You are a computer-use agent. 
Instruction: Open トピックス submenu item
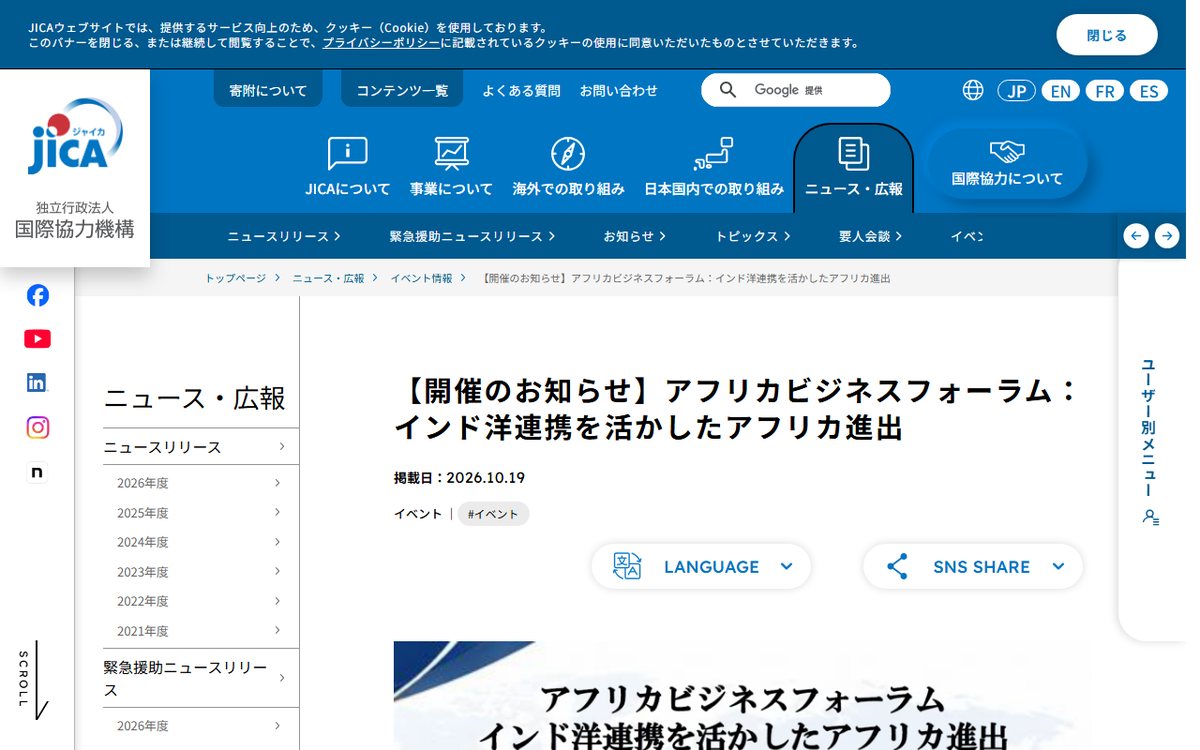[x=753, y=236]
